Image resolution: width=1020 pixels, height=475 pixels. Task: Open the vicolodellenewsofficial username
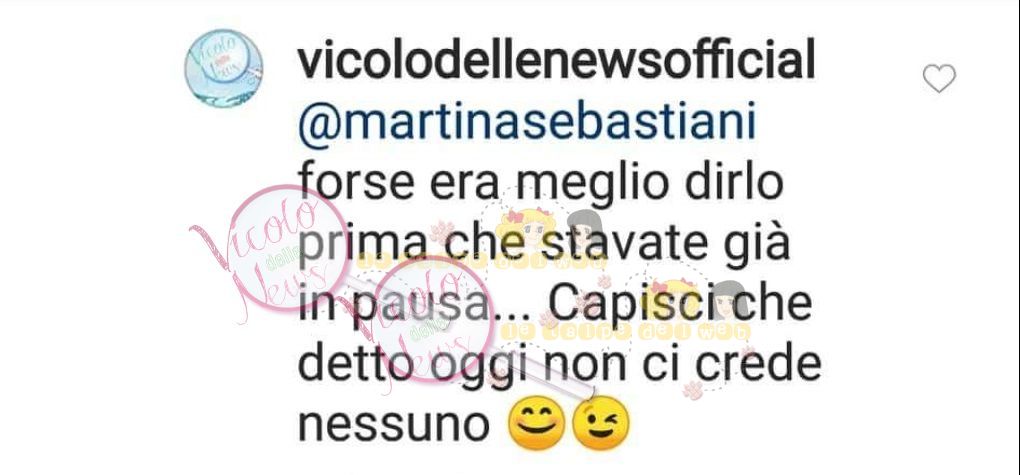(556, 62)
